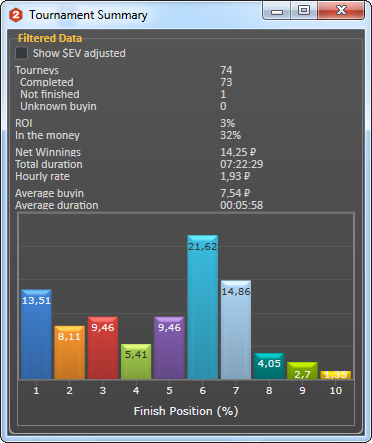Click the Finish Position (%) axis title
Screen dimensions: 372x443
coord(186,411)
